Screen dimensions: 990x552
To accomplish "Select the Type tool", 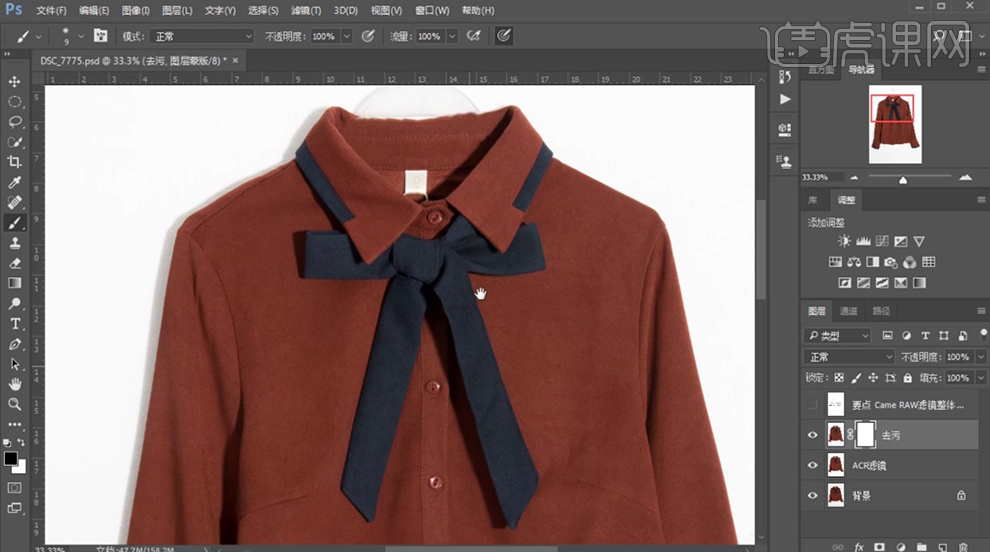I will (x=15, y=324).
